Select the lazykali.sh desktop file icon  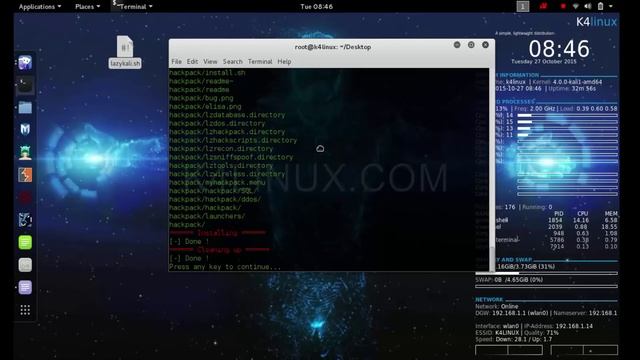point(125,52)
